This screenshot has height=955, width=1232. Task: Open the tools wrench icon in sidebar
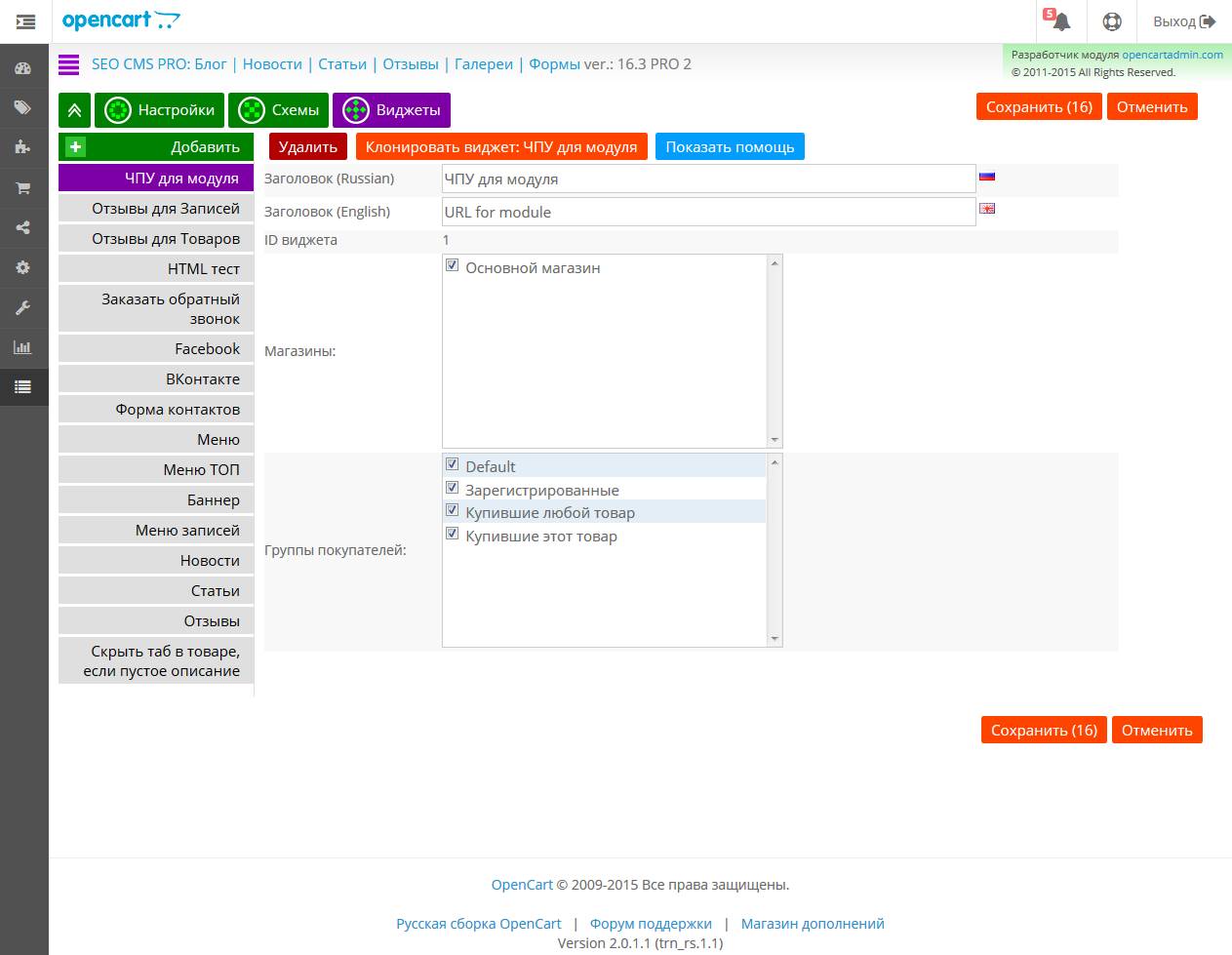pyautogui.click(x=22, y=307)
